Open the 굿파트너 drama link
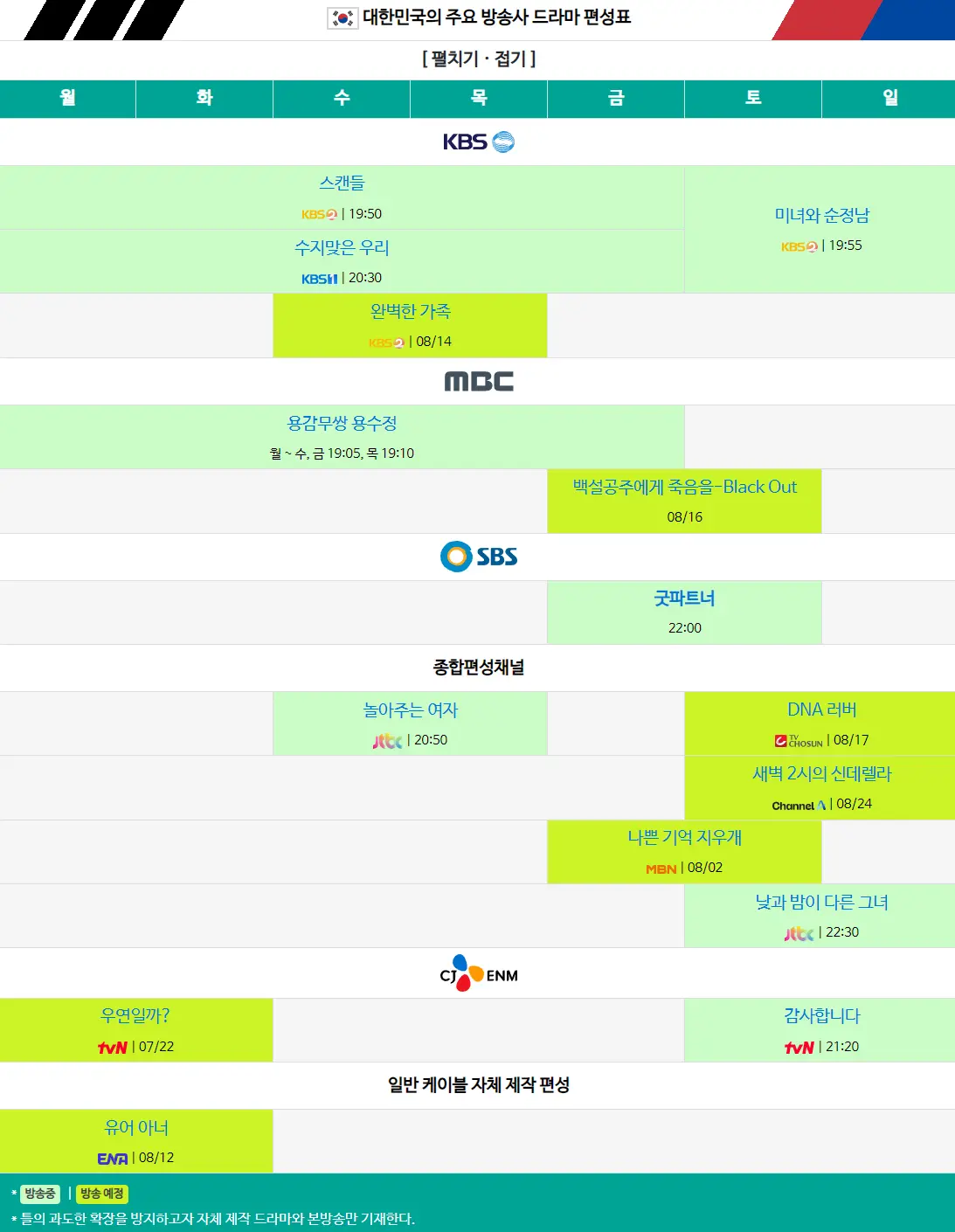This screenshot has width=955, height=1232. click(x=684, y=599)
